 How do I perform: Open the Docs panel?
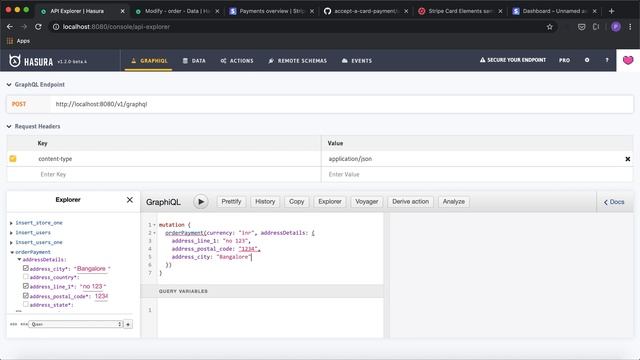pos(614,202)
